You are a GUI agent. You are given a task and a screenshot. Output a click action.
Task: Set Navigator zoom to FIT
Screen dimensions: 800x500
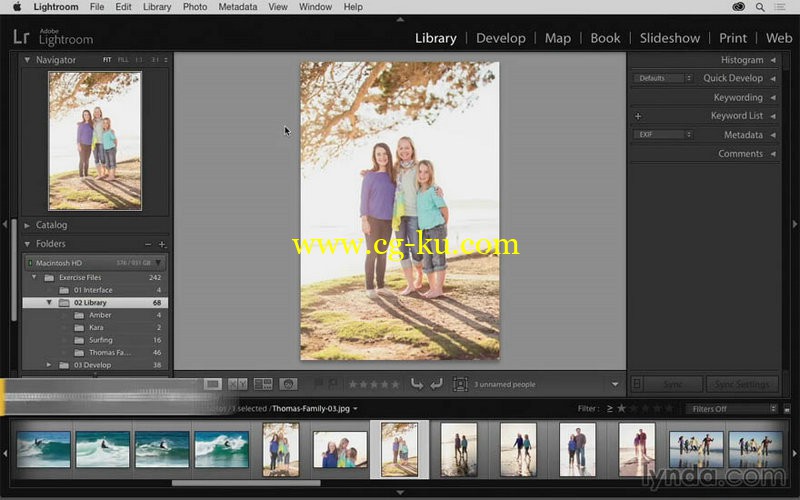point(107,60)
